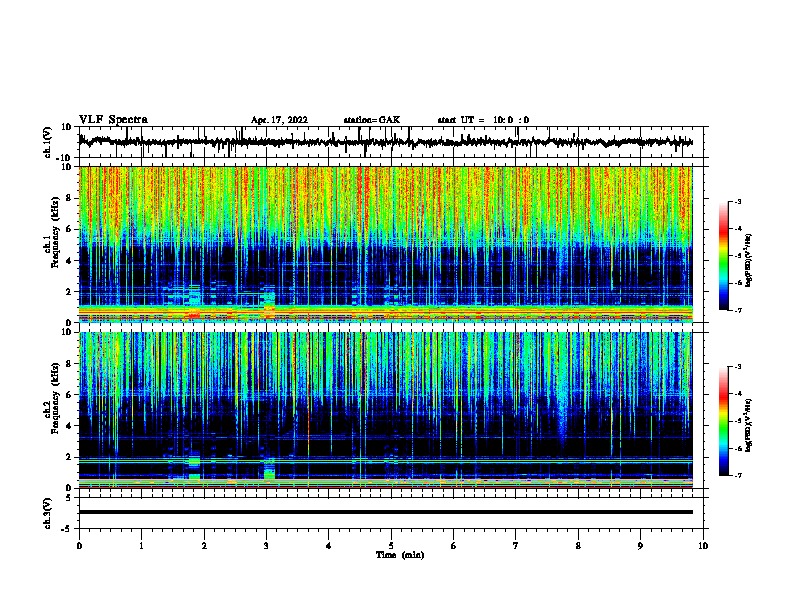Click time axis tick label 6
The width and height of the screenshot is (792, 612).
(x=454, y=546)
